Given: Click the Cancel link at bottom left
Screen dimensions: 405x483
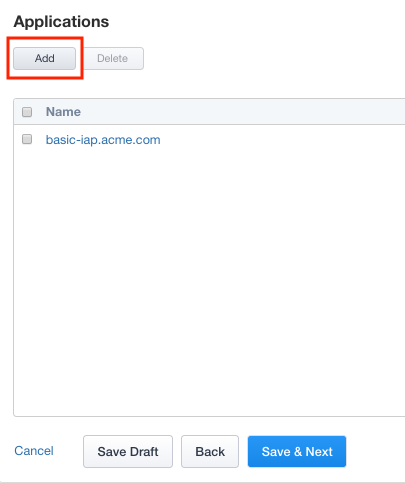Looking at the screenshot, I should [x=34, y=451].
